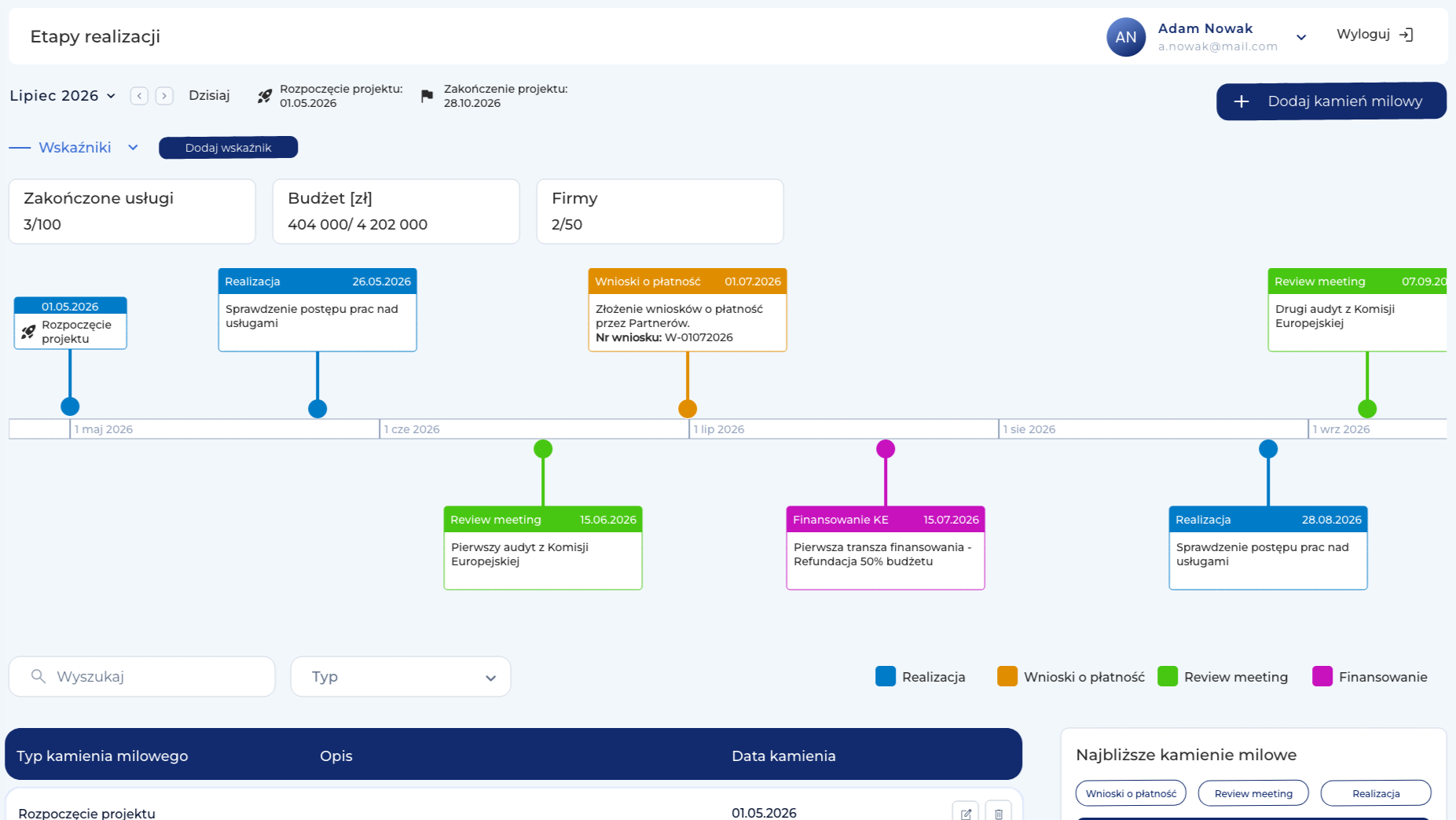The width and height of the screenshot is (1456, 820).
Task: Click the blue timeline dot for 01.05.2026
Action: [70, 406]
